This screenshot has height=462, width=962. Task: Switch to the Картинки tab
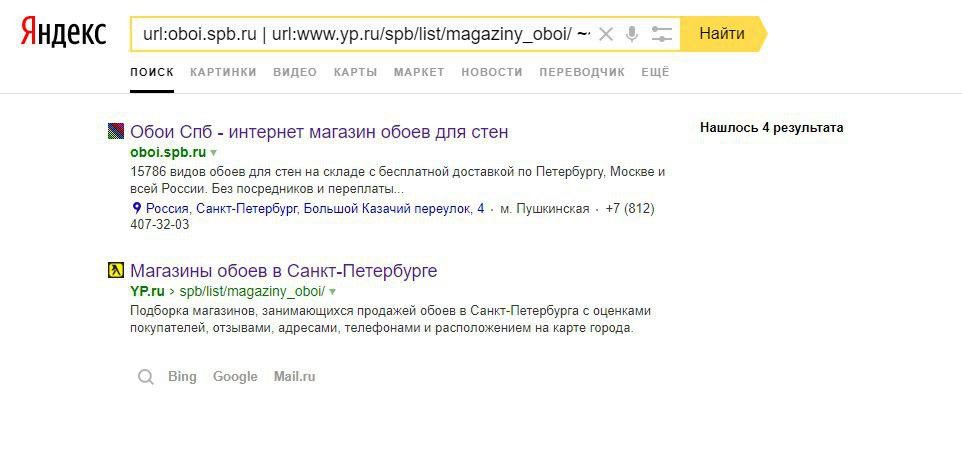[223, 72]
